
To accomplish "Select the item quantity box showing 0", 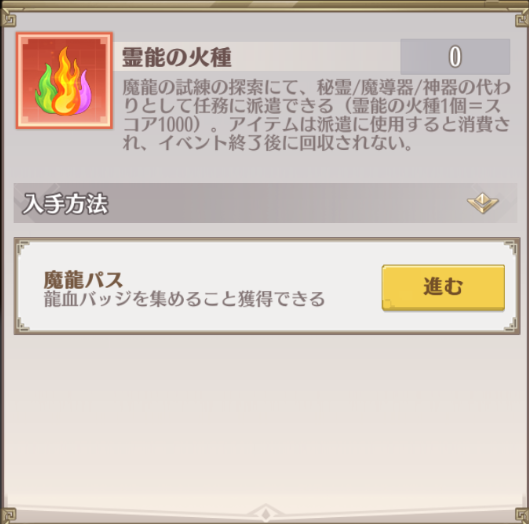I will point(455,56).
